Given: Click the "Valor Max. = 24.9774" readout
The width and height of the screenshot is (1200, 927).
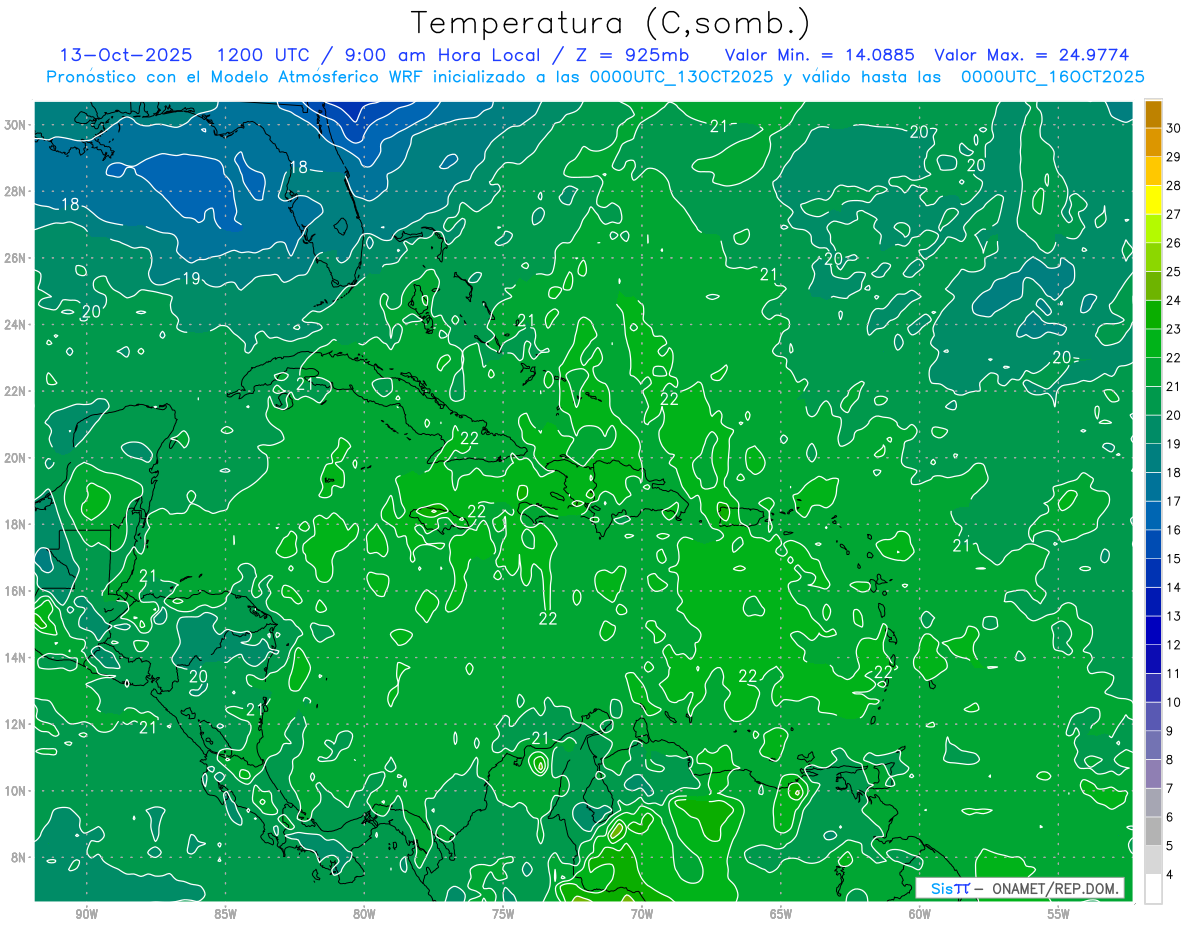Looking at the screenshot, I should tap(1031, 55).
